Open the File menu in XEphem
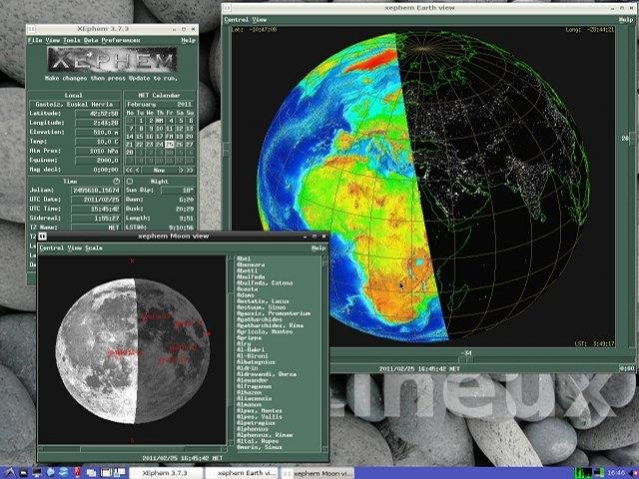Screen dimensions: 639x479 tap(34, 41)
